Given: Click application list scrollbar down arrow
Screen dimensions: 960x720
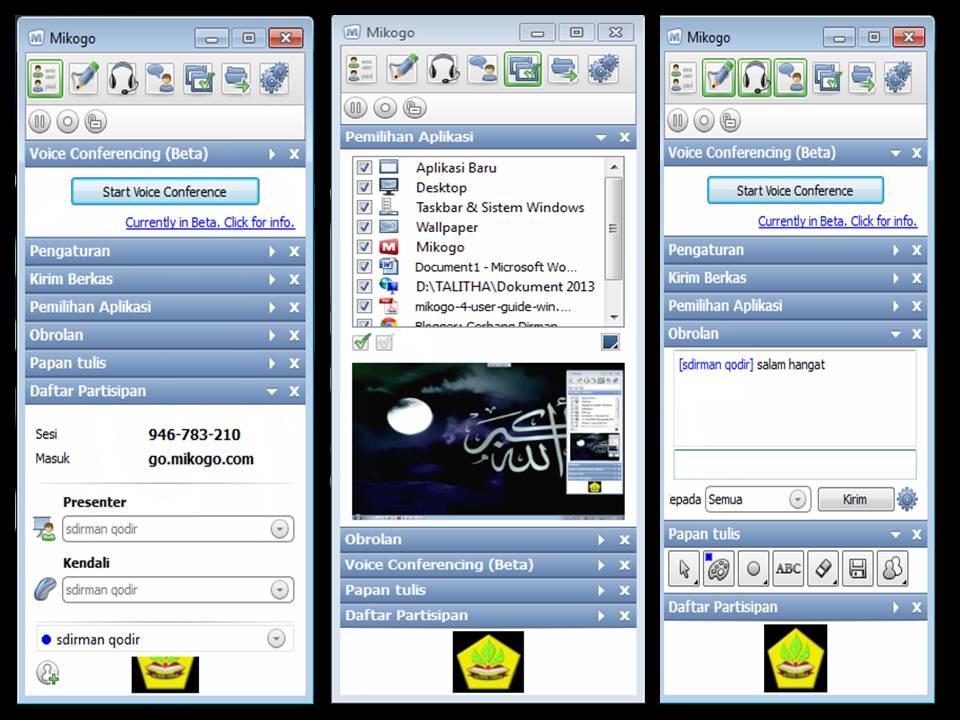Looking at the screenshot, I should 614,317.
